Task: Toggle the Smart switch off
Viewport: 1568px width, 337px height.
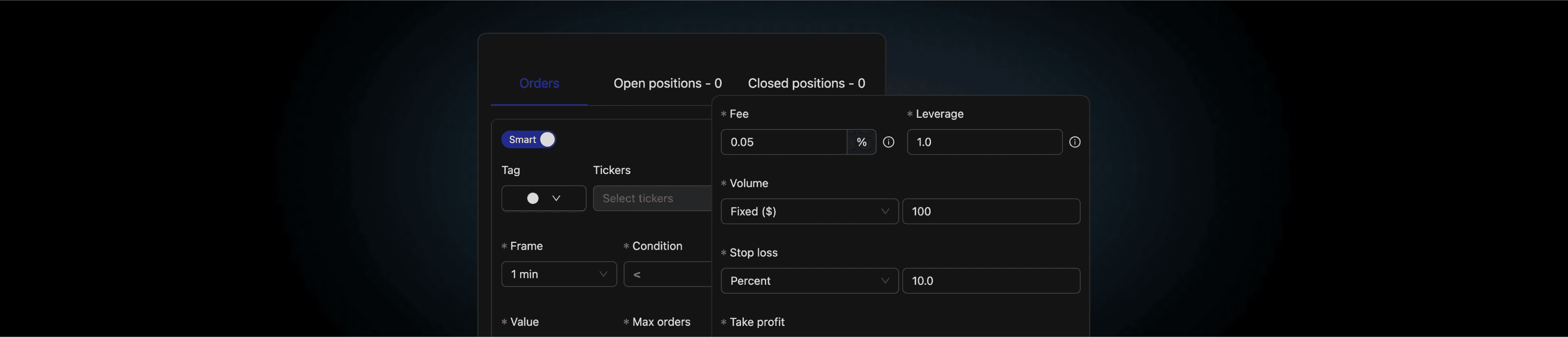Action: (x=528, y=140)
